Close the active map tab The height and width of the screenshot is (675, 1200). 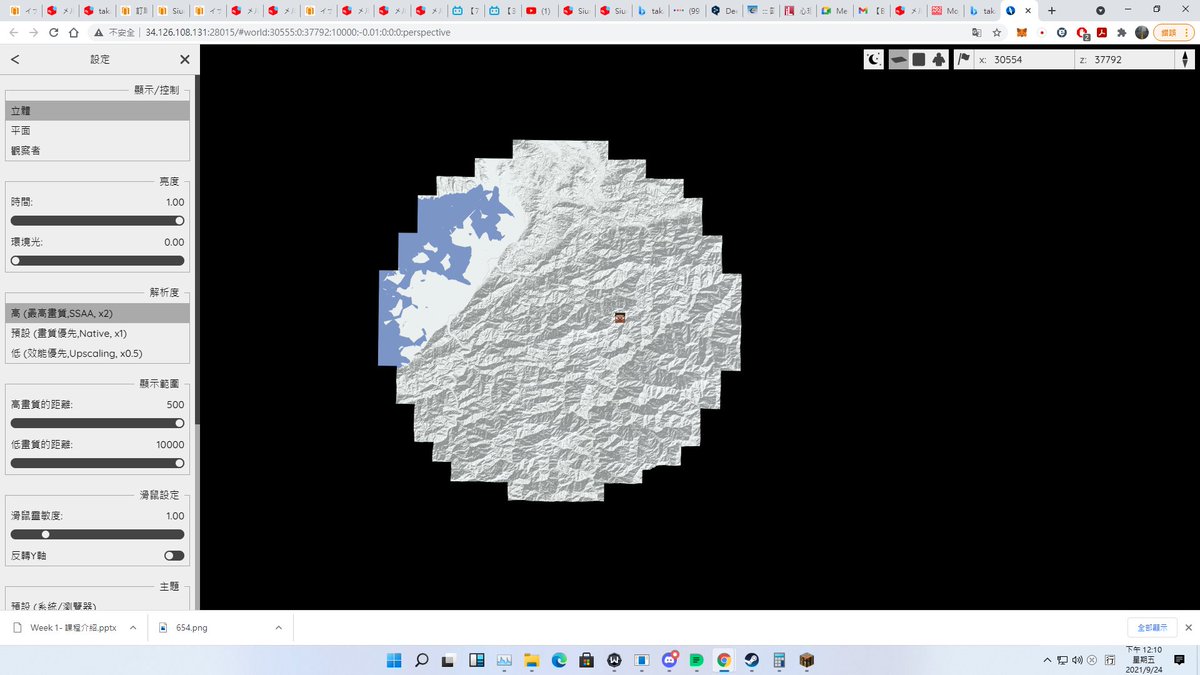(1029, 11)
